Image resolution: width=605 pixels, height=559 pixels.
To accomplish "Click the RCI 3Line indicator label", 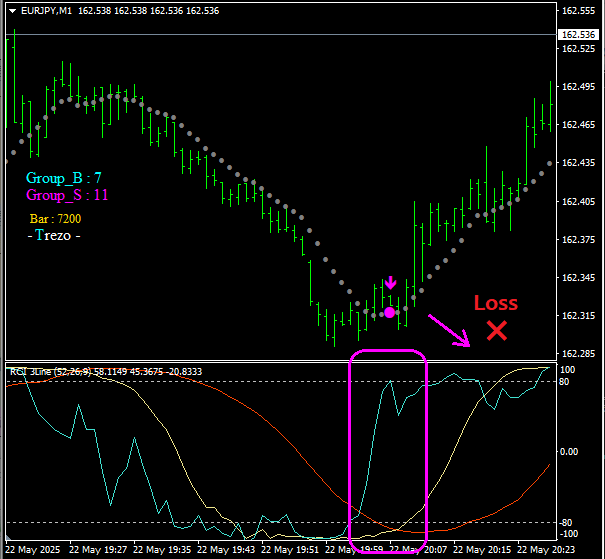I will click(x=106, y=372).
